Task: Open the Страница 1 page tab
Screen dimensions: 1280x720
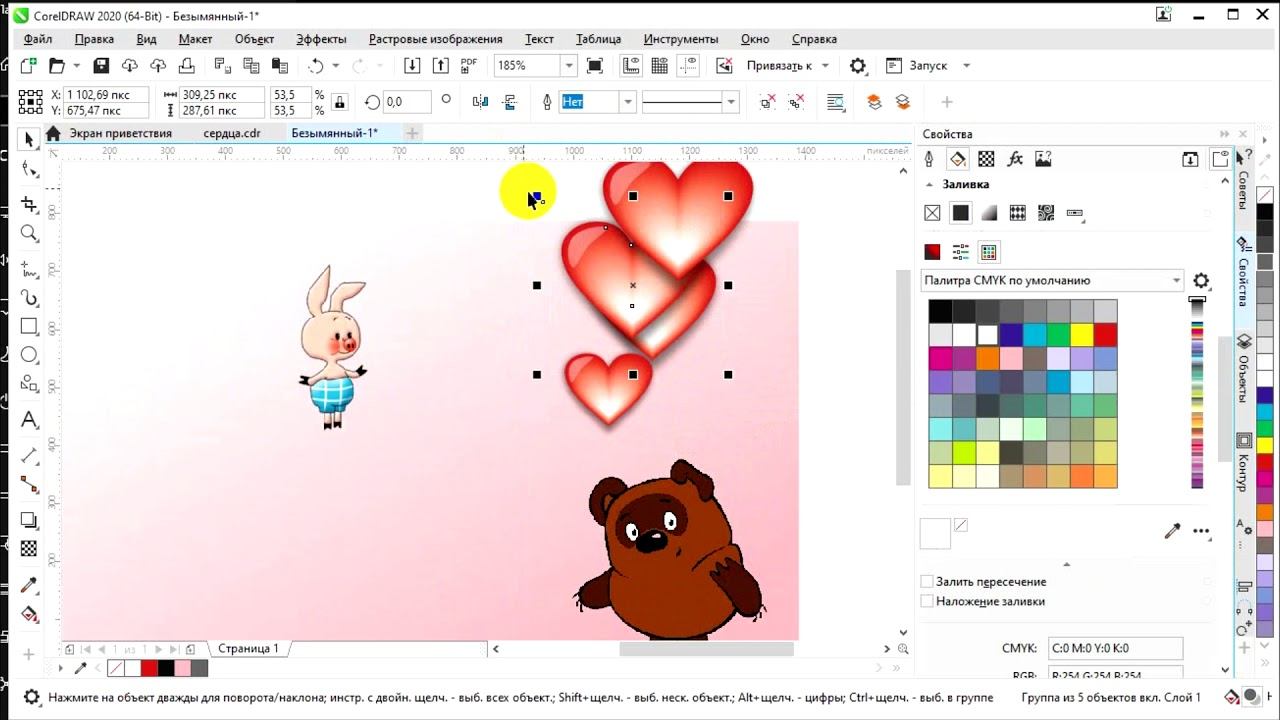Action: click(248, 649)
